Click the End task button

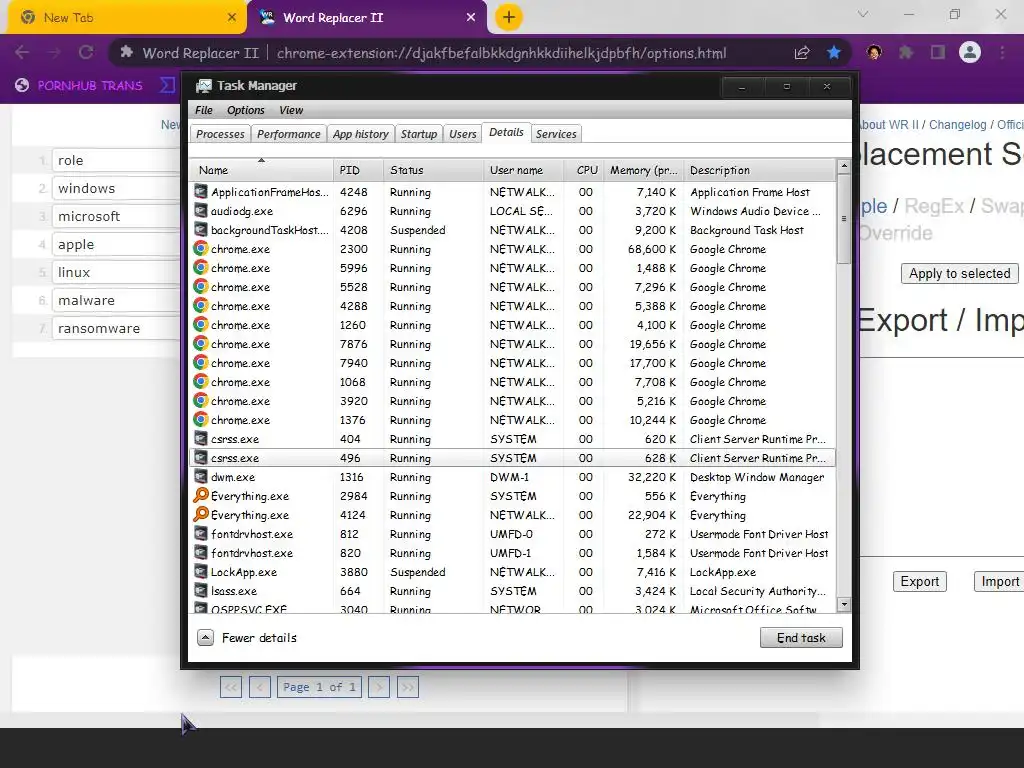[801, 637]
